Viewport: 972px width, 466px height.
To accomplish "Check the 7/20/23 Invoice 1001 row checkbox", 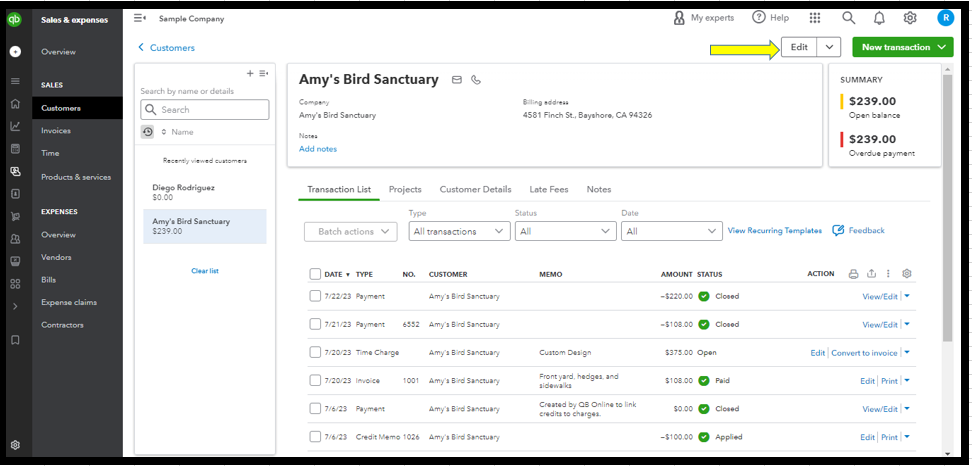I will click(x=315, y=380).
